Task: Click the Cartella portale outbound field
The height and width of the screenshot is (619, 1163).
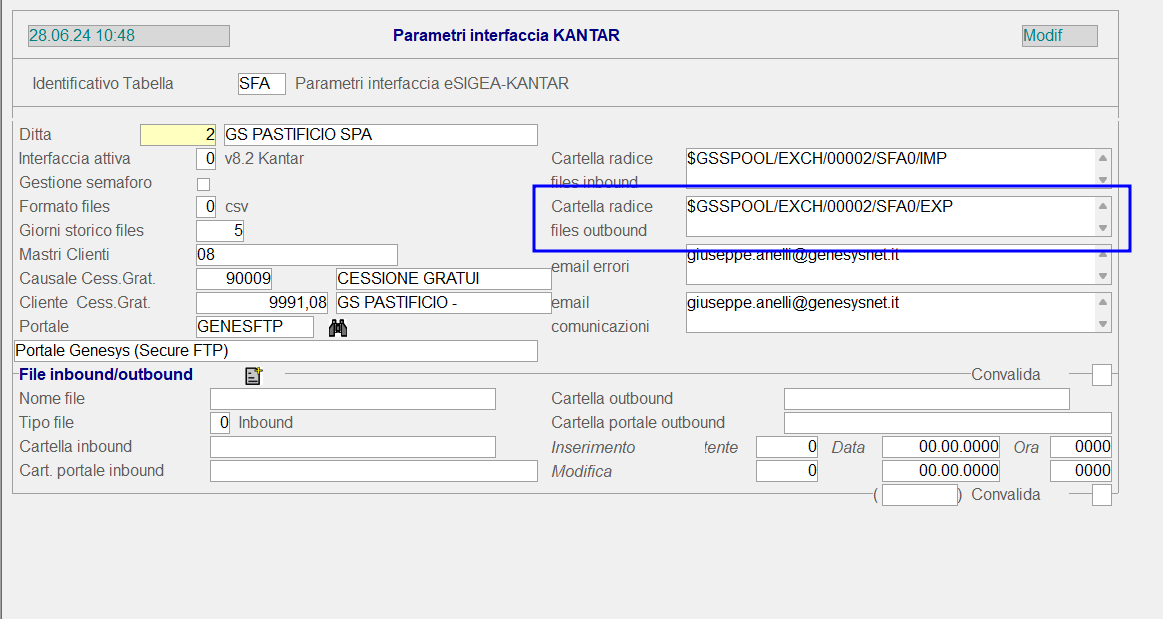Action: click(x=947, y=423)
